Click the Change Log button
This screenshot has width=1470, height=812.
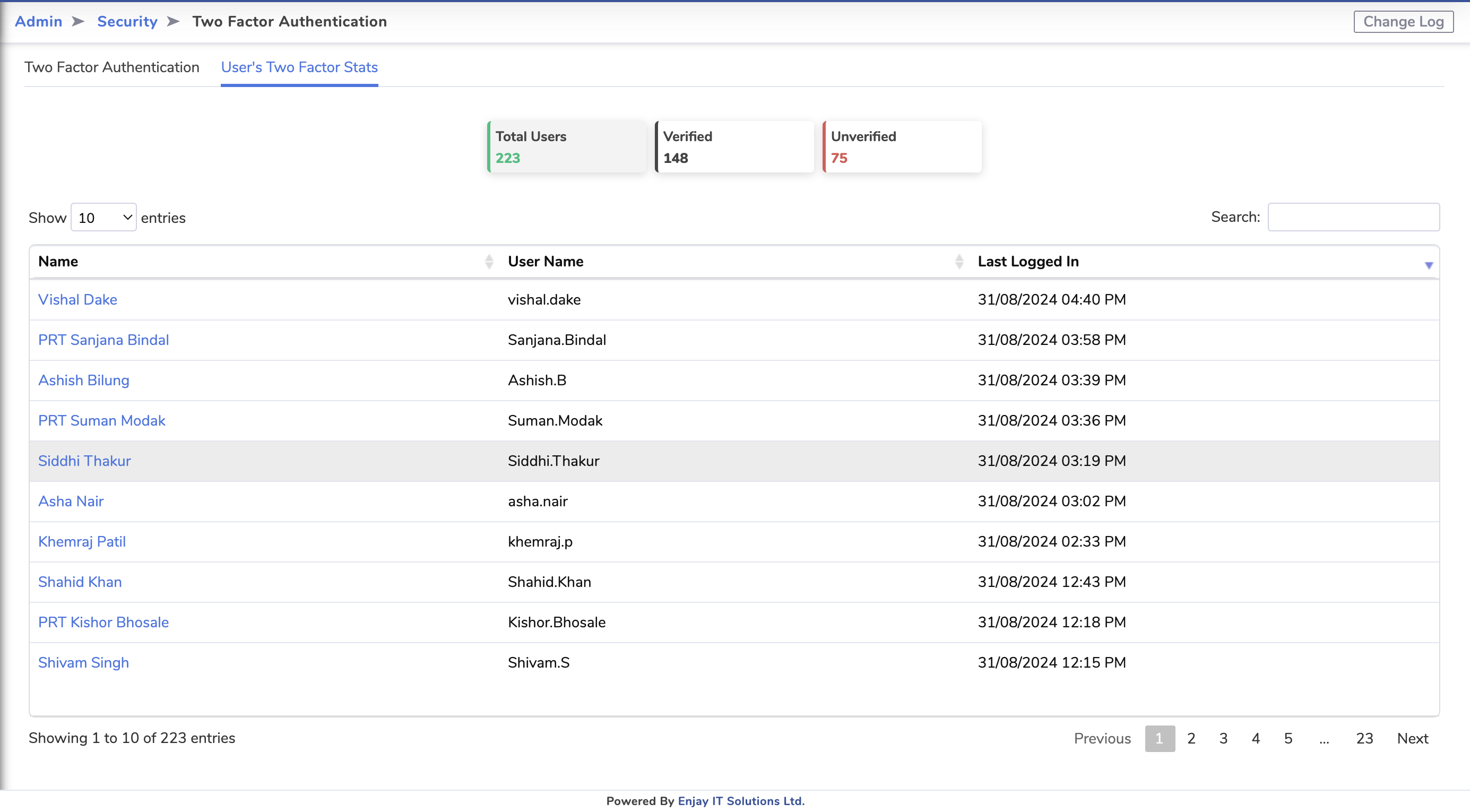point(1403,22)
